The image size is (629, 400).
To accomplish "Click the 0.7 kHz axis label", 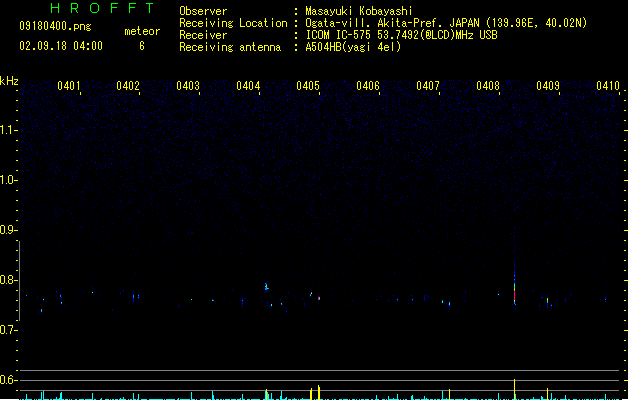I will pyautogui.click(x=8, y=330).
